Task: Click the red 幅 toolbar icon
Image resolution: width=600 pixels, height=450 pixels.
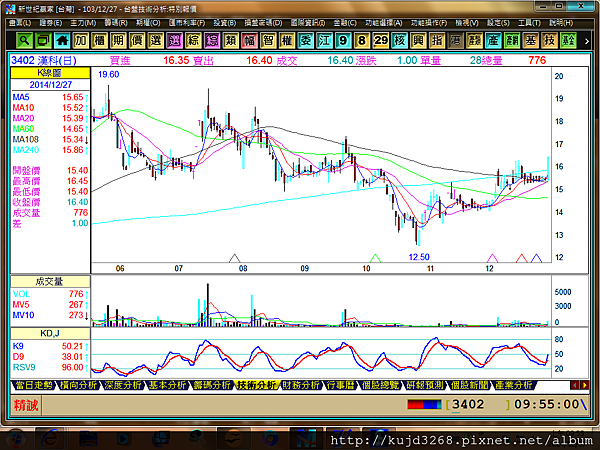Action: [249, 40]
